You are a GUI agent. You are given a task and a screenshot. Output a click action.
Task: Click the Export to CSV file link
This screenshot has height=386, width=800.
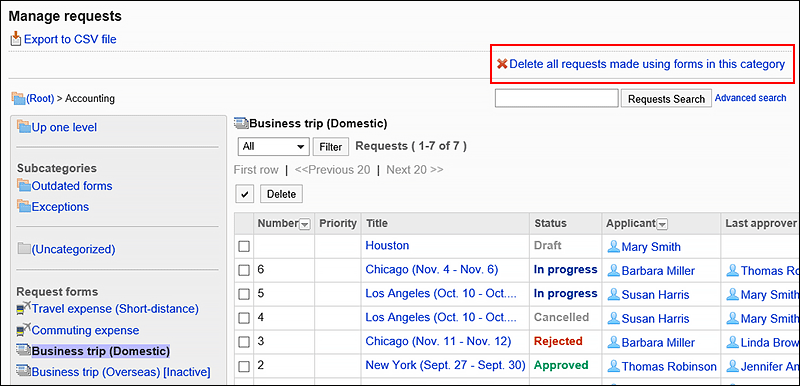point(70,39)
